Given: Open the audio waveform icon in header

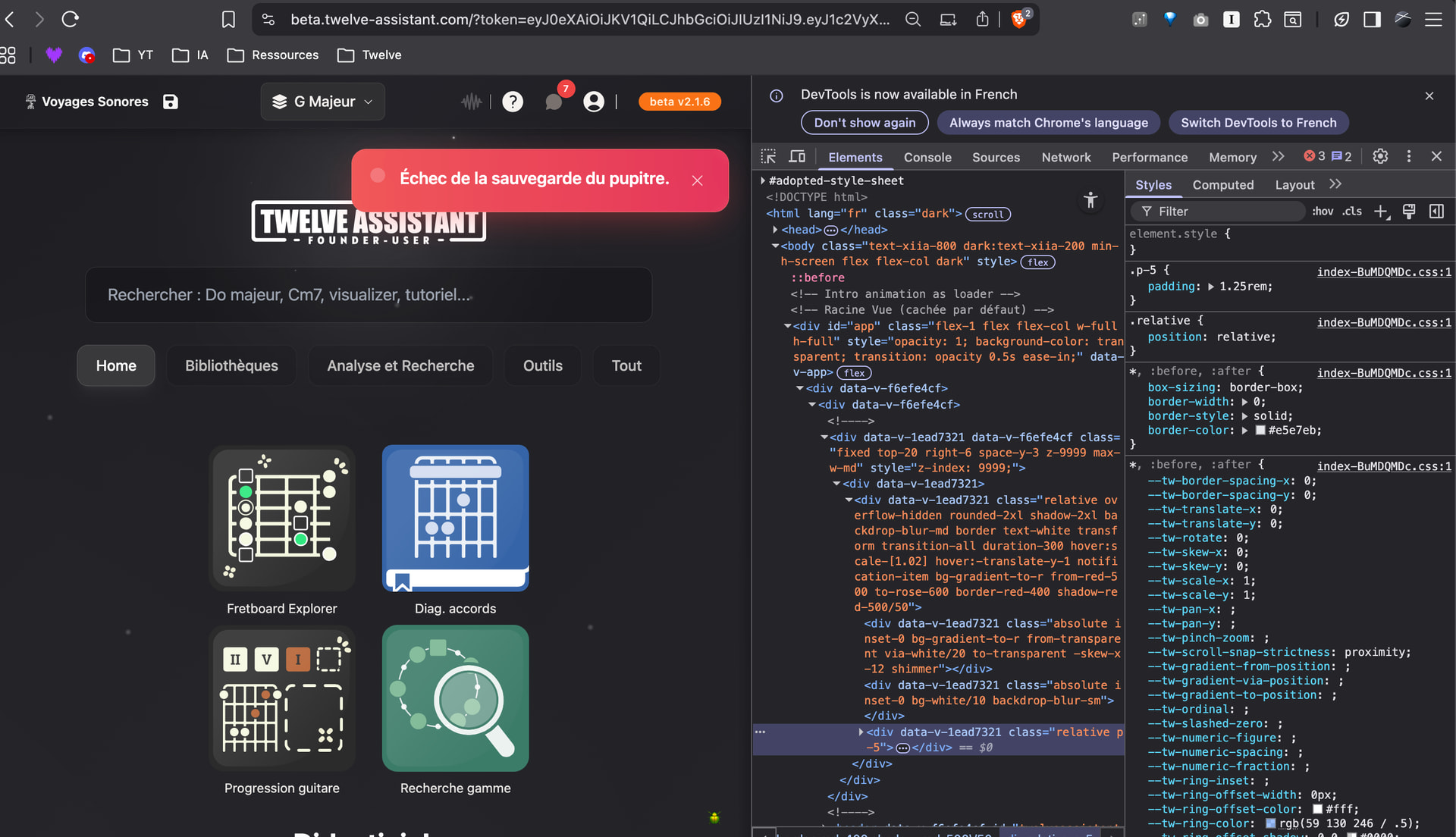Looking at the screenshot, I should [x=471, y=102].
